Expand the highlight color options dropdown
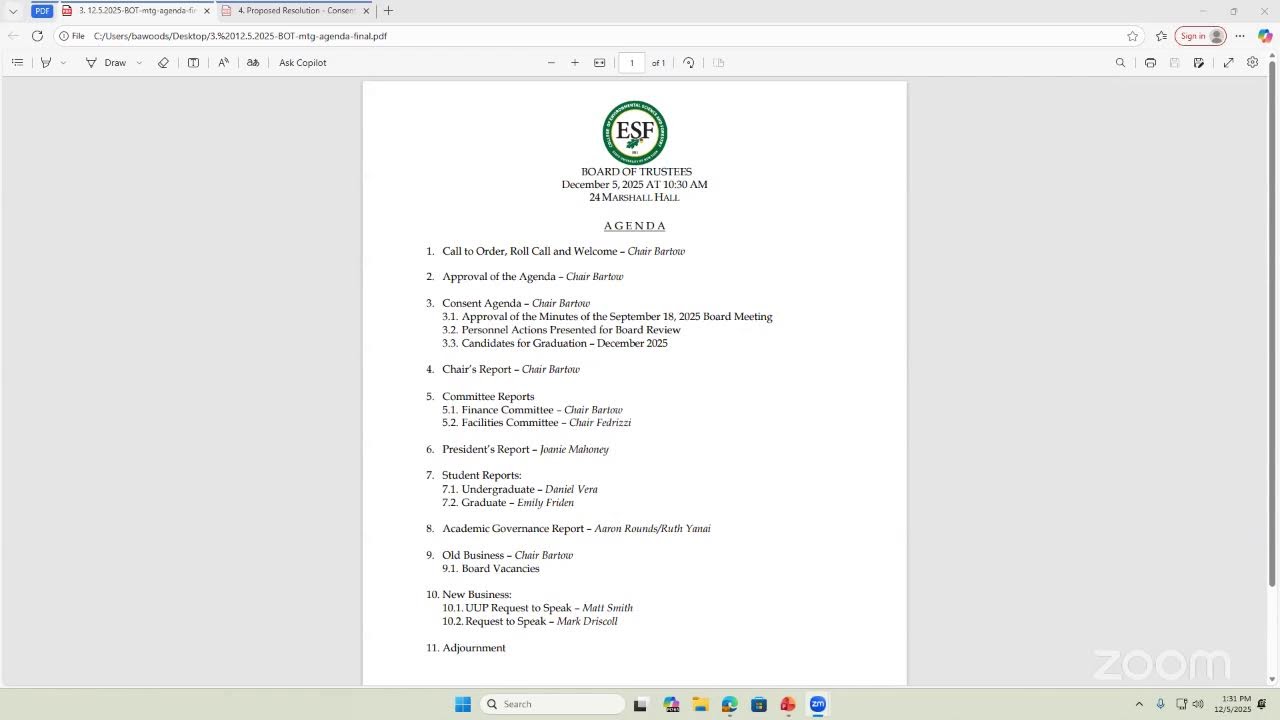 (x=63, y=62)
